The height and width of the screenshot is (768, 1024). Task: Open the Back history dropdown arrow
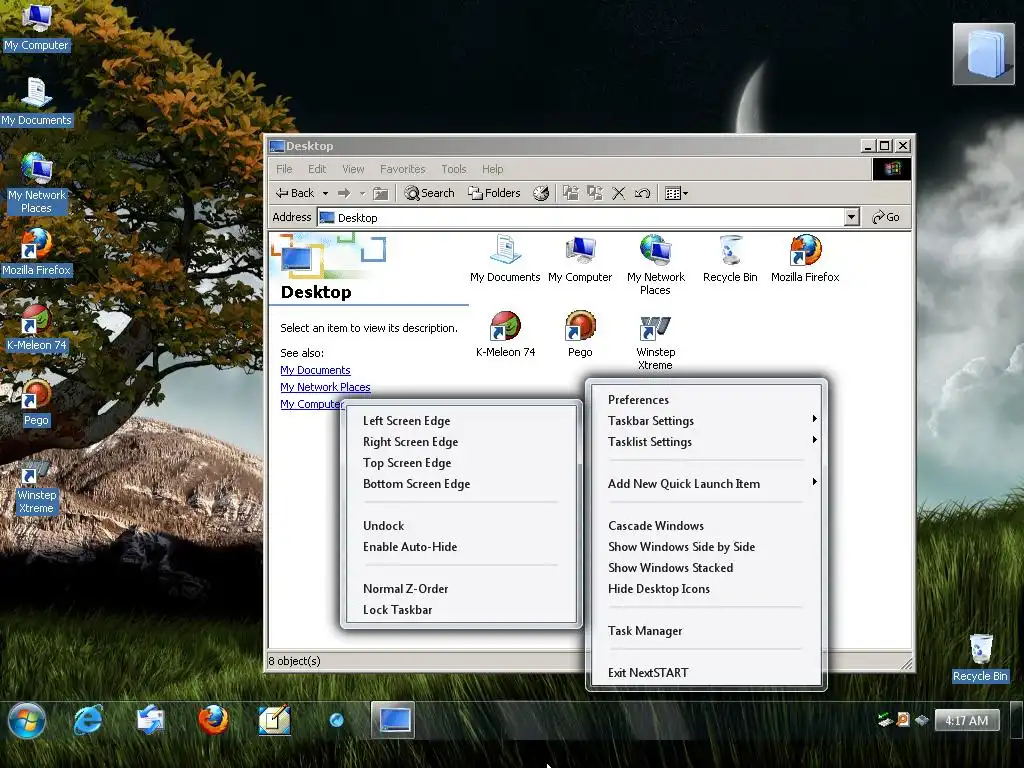click(325, 193)
